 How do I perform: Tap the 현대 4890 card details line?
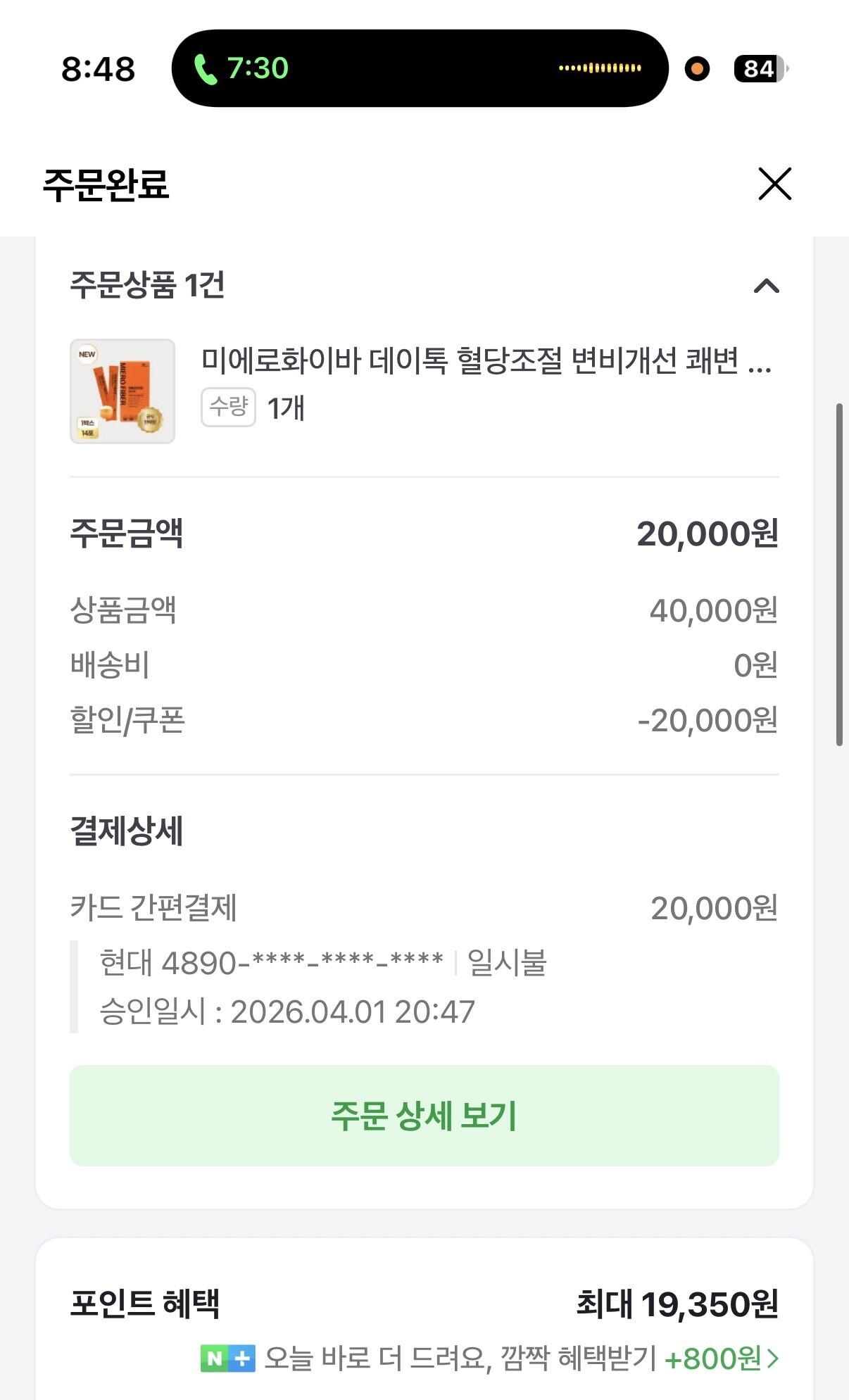click(322, 963)
